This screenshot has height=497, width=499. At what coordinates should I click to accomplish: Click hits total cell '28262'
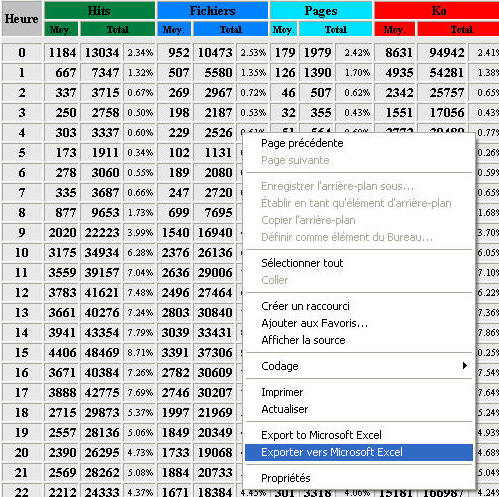pyautogui.click(x=101, y=473)
